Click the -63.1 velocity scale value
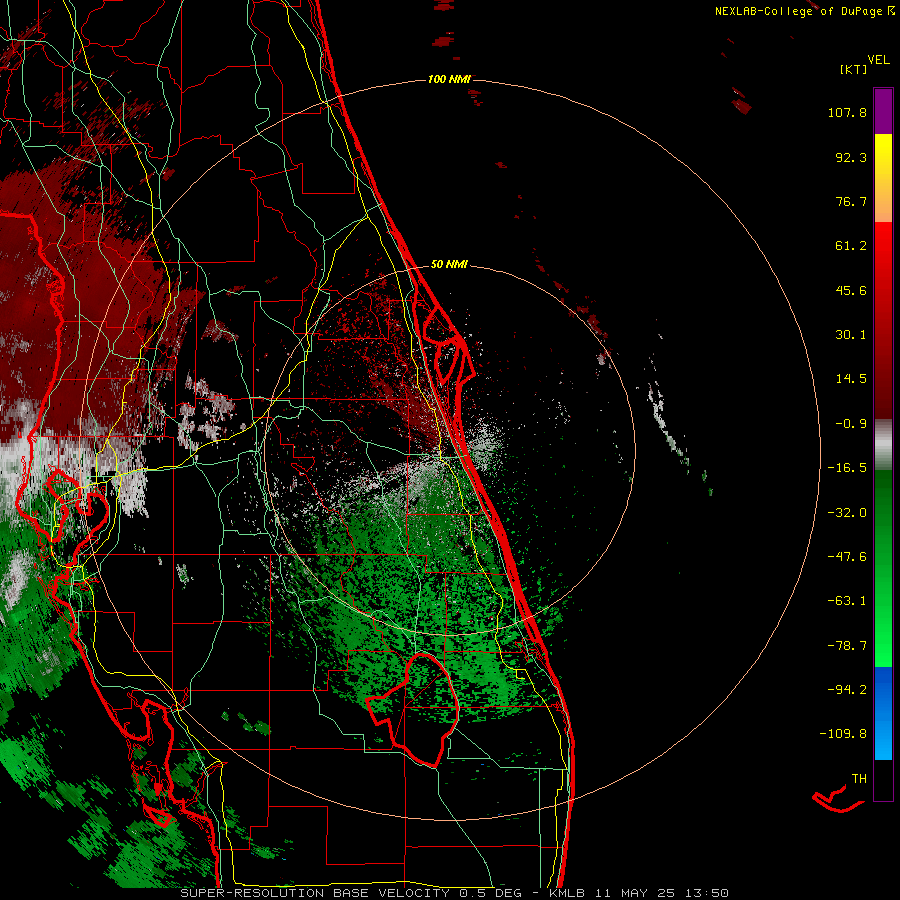The image size is (900, 900). point(847,601)
